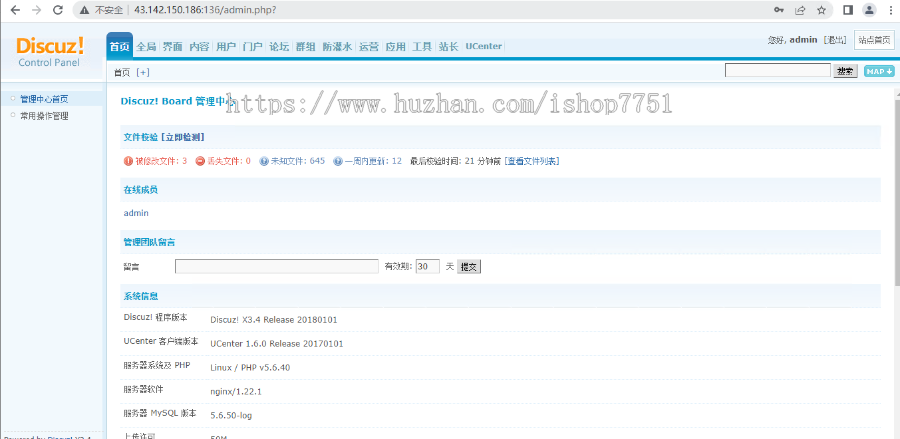Viewport: 900px width, 439px height.
Task: Open the 应用 menu tab
Action: coord(395,46)
